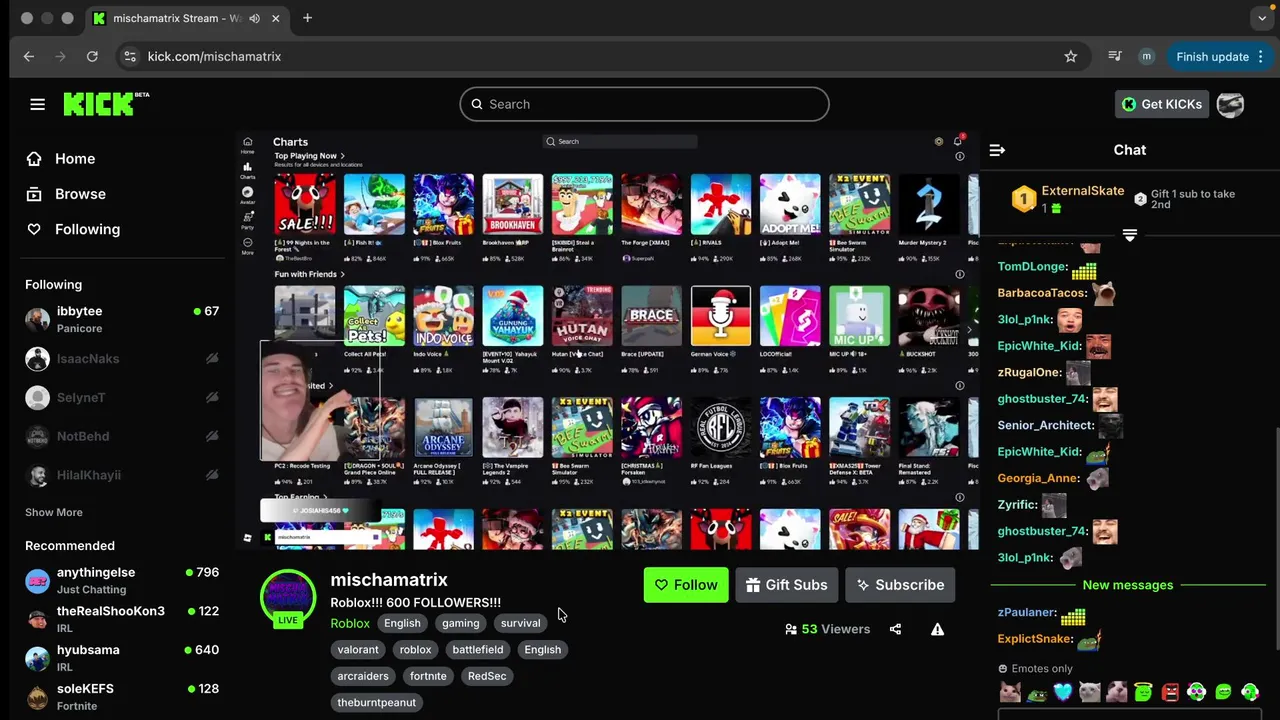Select the survival tag

[520, 623]
